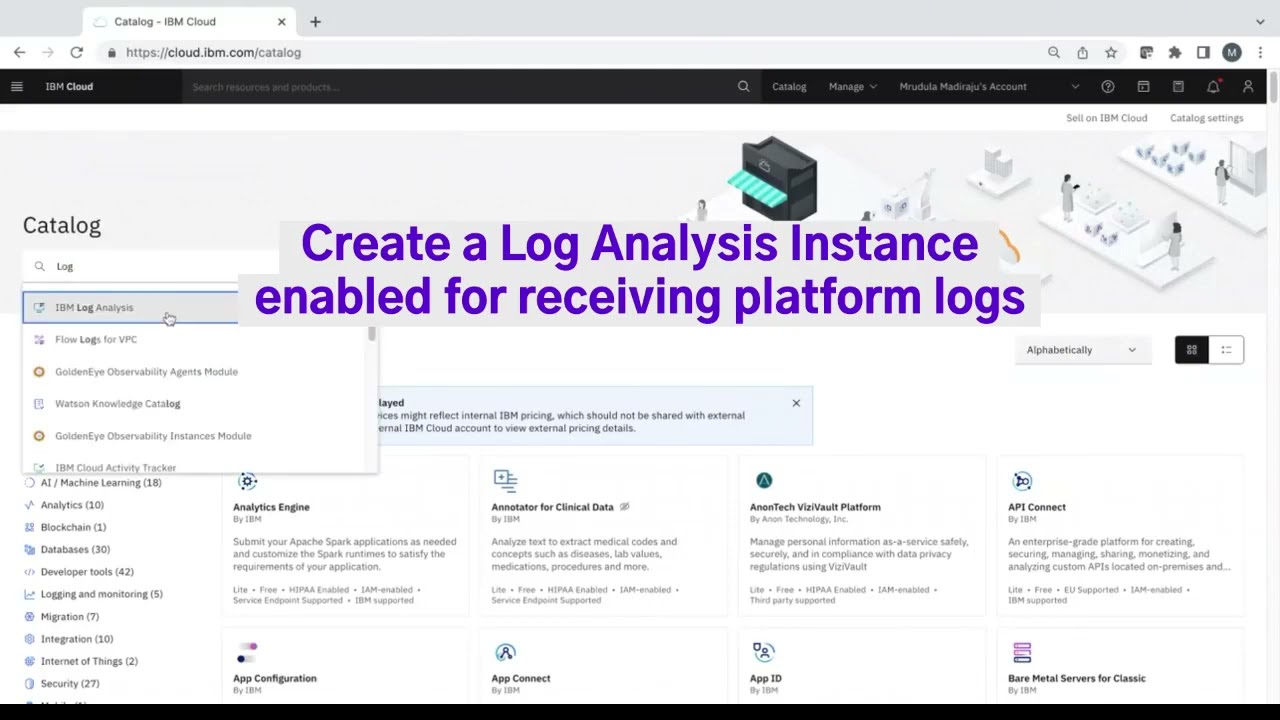1280x720 pixels.
Task: Filter by AI / Machine Learning category
Action: tap(100, 483)
